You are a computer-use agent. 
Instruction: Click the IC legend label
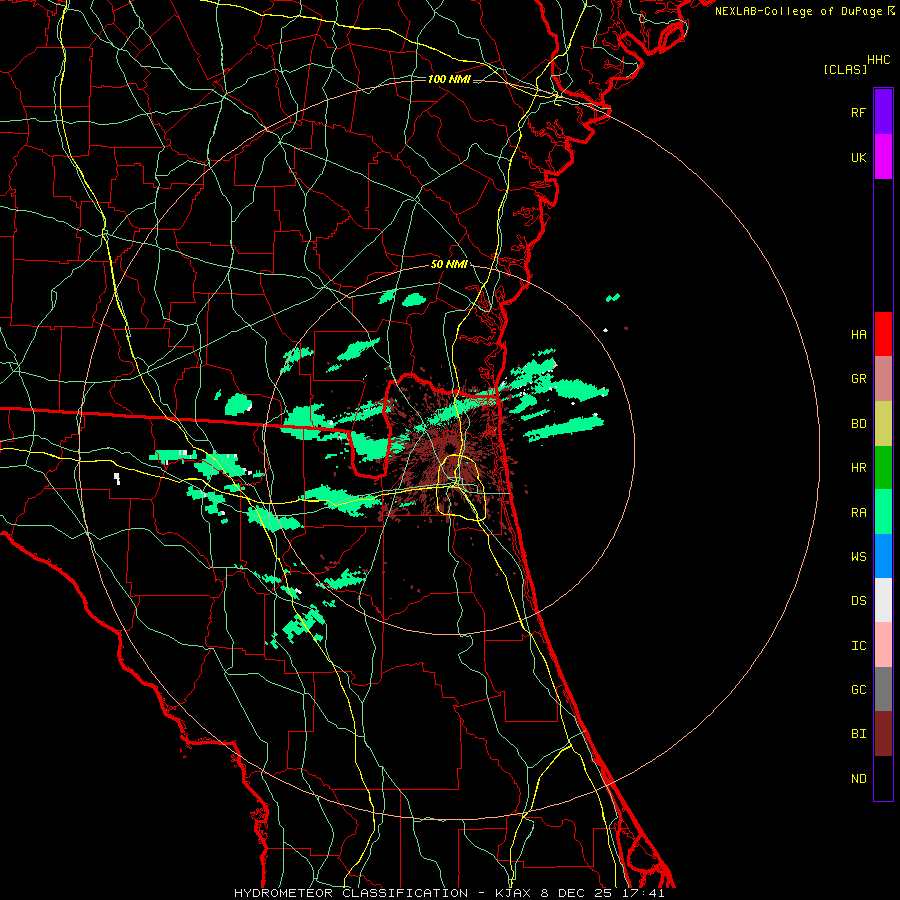coord(859,646)
